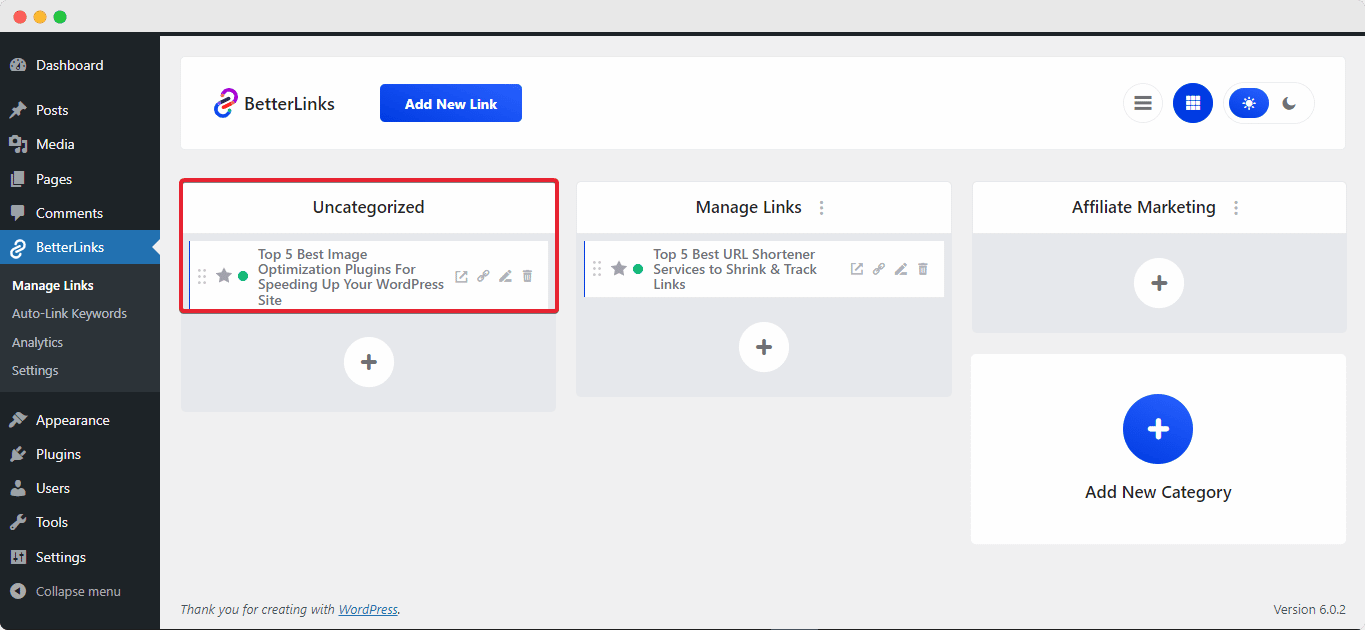Open the Affiliate Marketing category options menu
This screenshot has height=630, width=1365.
[x=1235, y=207]
